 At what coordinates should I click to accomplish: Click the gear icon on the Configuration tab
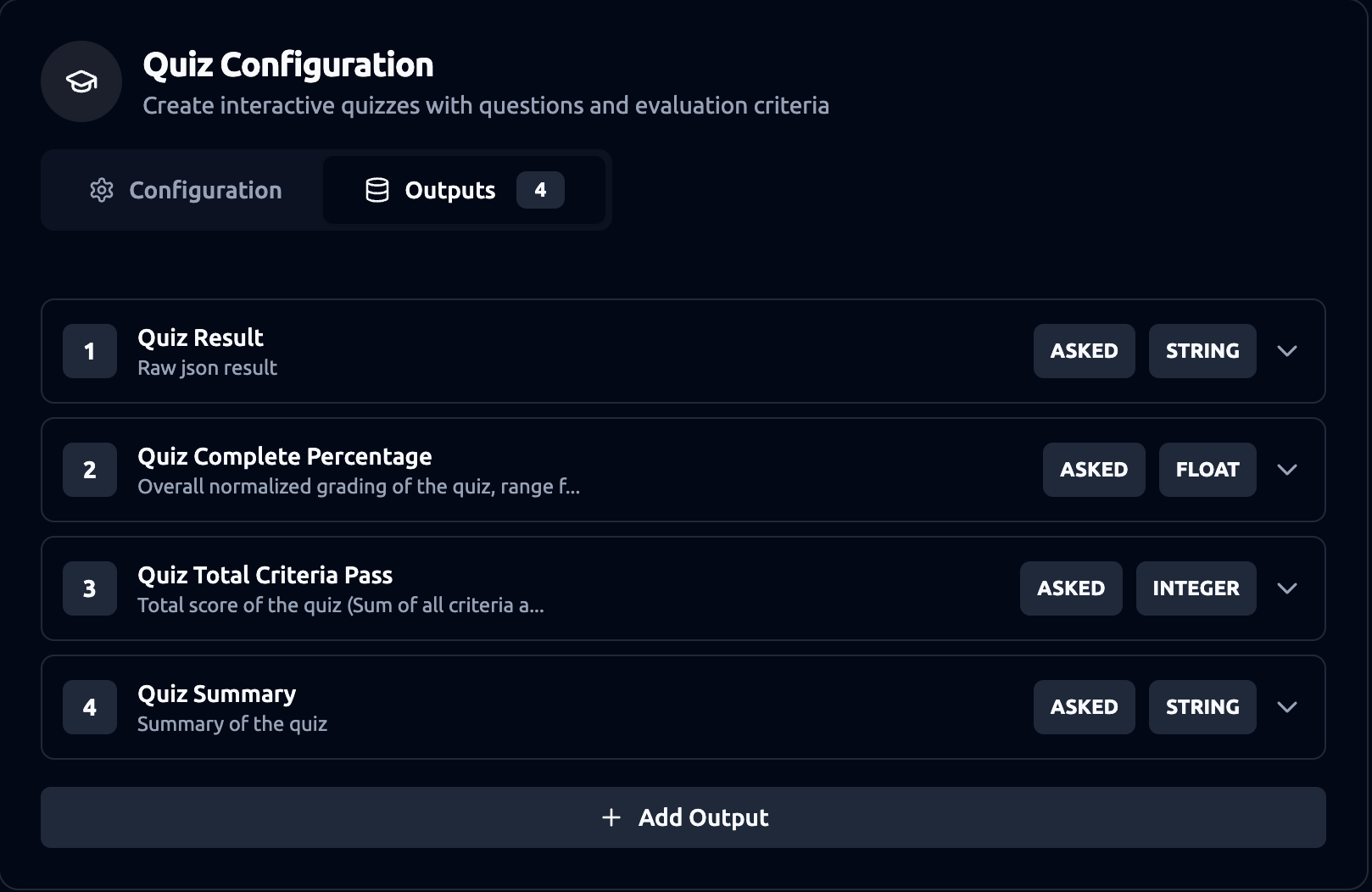point(102,190)
